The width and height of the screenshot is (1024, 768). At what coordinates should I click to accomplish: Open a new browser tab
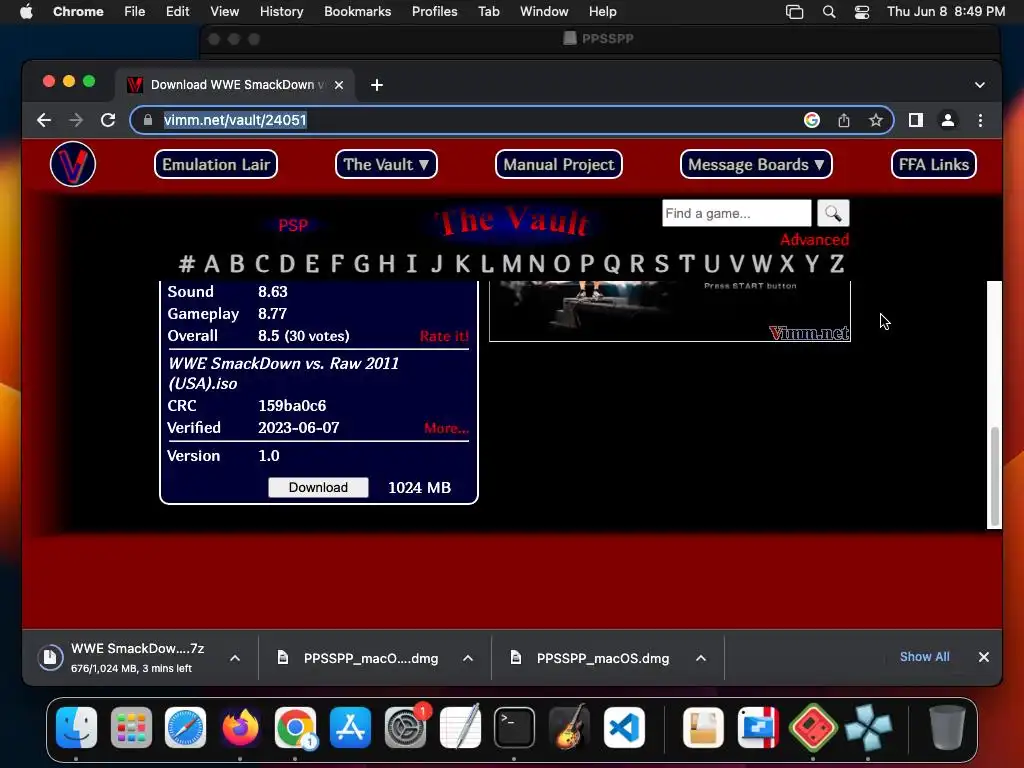click(377, 85)
